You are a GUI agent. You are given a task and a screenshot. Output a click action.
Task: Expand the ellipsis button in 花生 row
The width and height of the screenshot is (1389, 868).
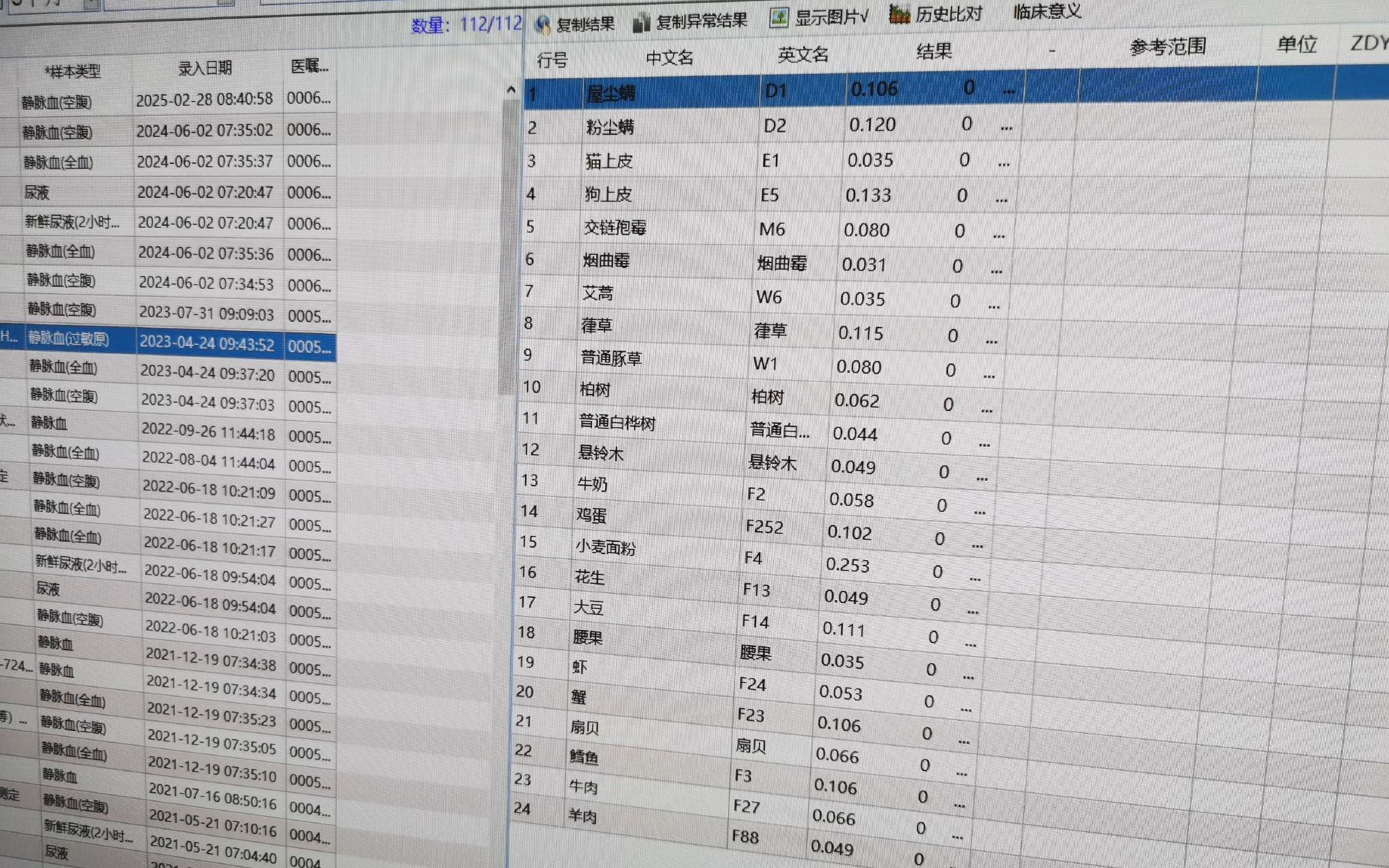[974, 578]
